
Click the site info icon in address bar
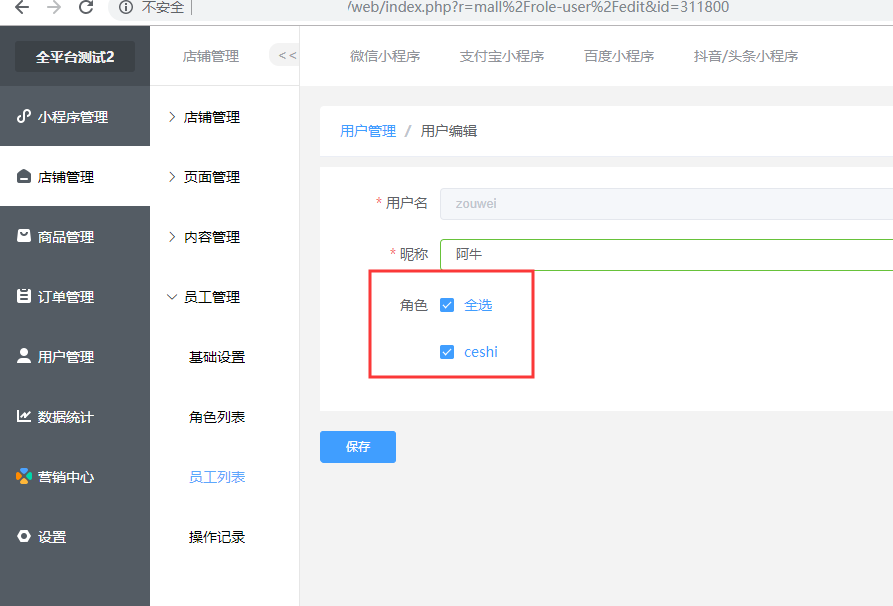point(126,7)
